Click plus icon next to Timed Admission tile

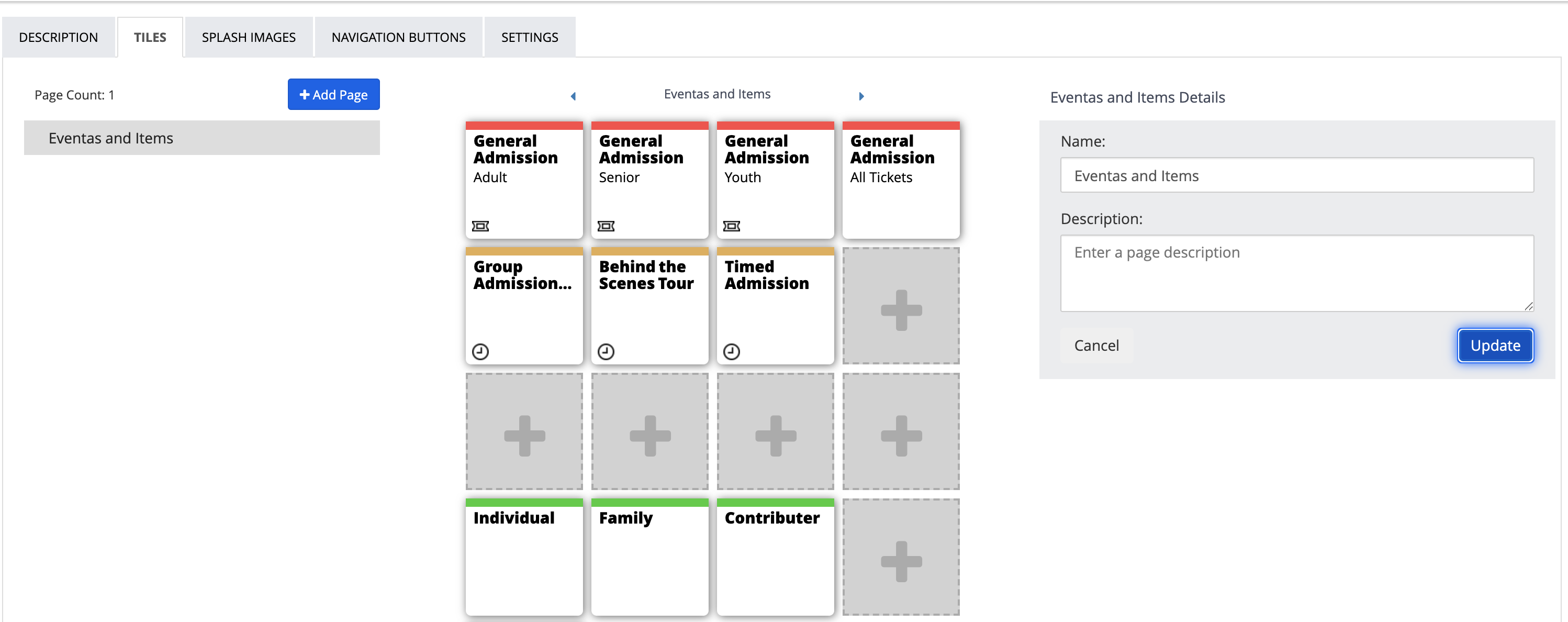point(901,309)
